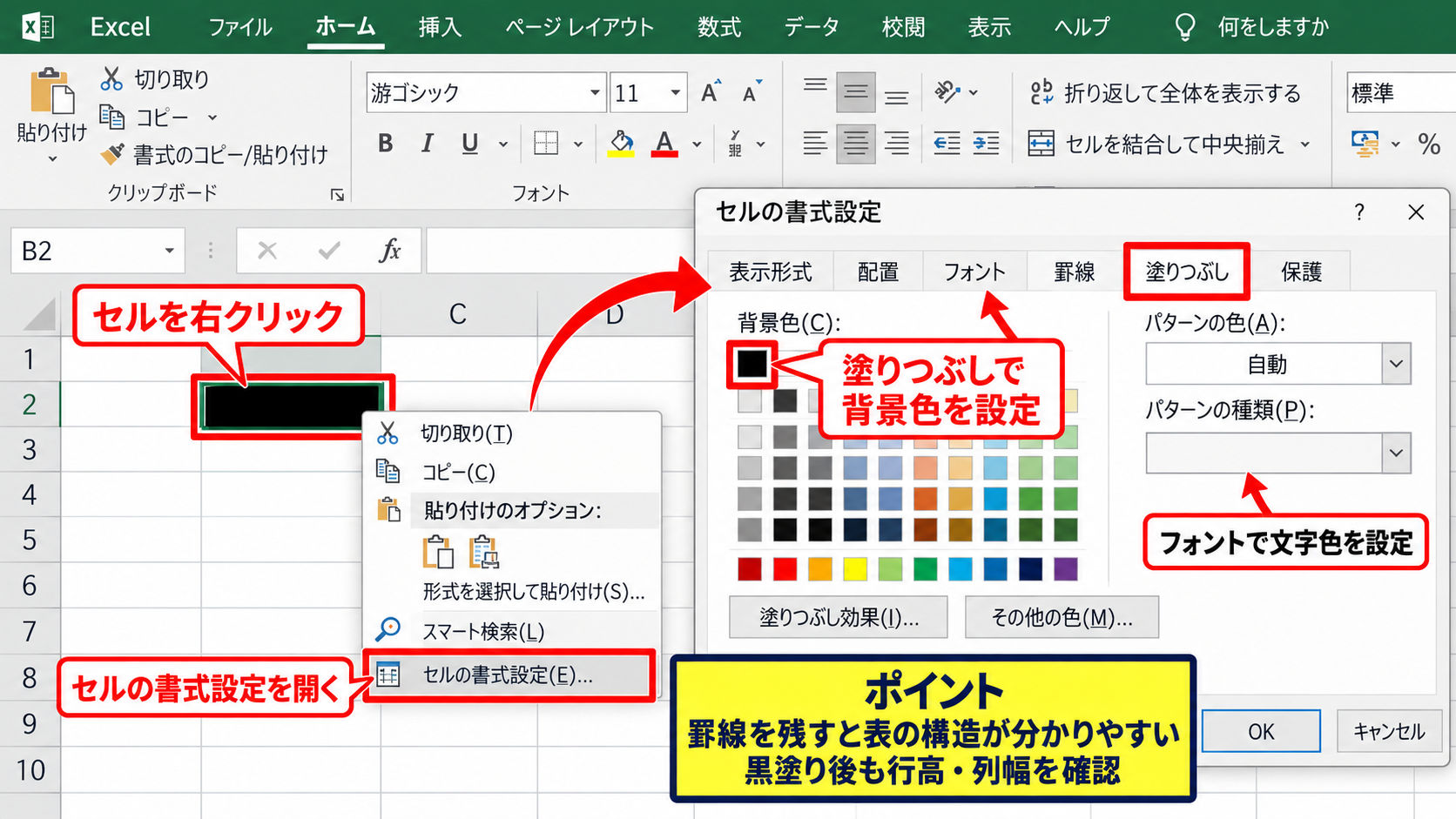Choose セルの書式設定(E)... in context menu
This screenshot has width=1456, height=819.
509,675
